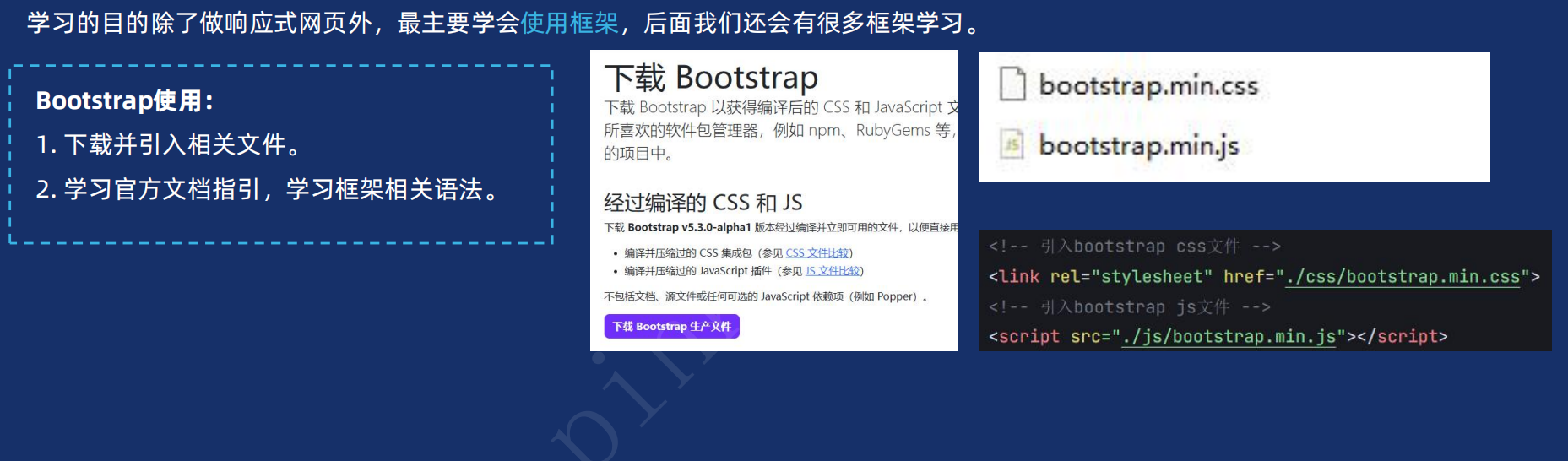Click the 经过编译的 CSS 和 JS heading

point(703,203)
